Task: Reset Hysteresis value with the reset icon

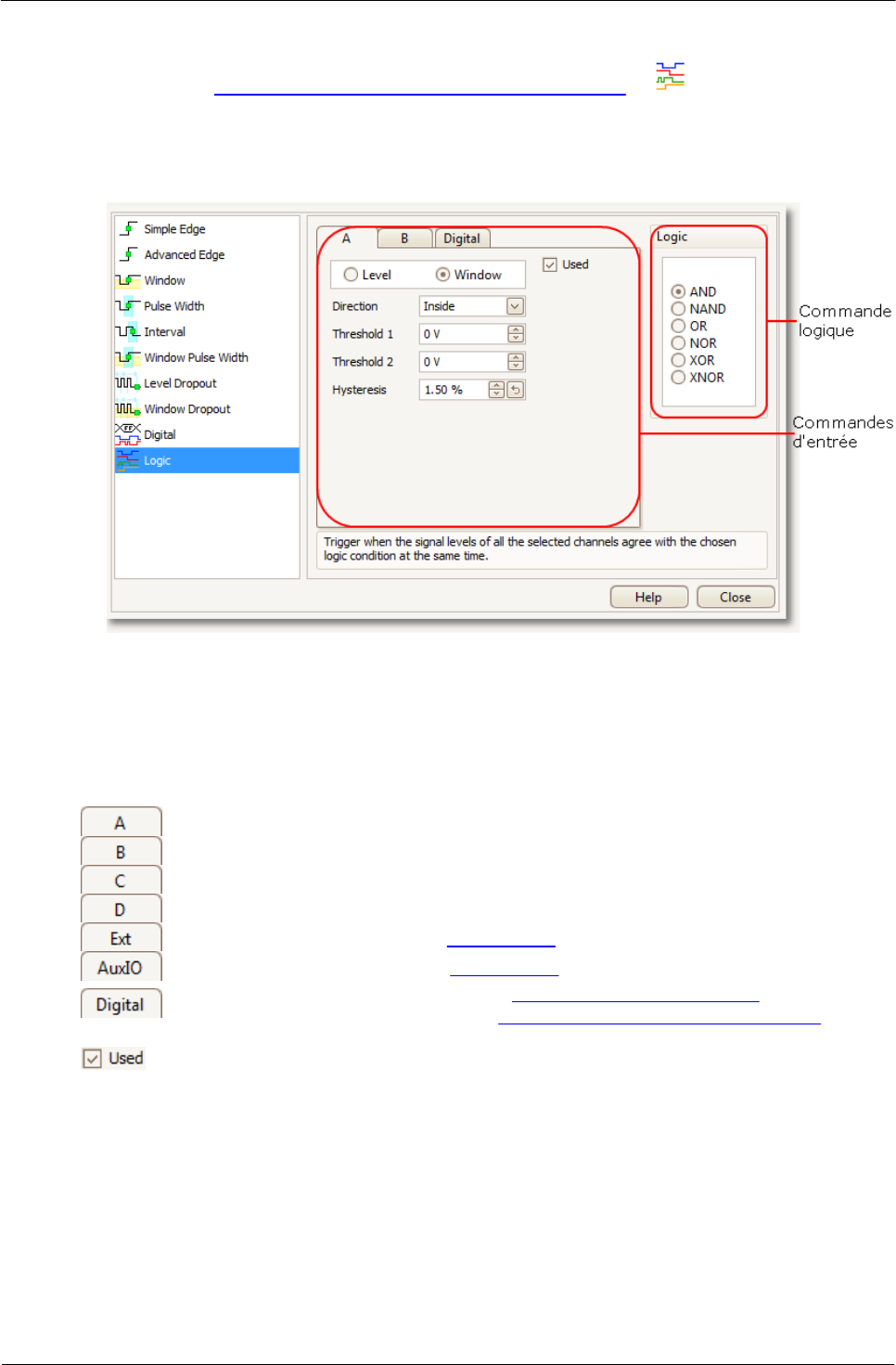Action: pyautogui.click(x=516, y=390)
